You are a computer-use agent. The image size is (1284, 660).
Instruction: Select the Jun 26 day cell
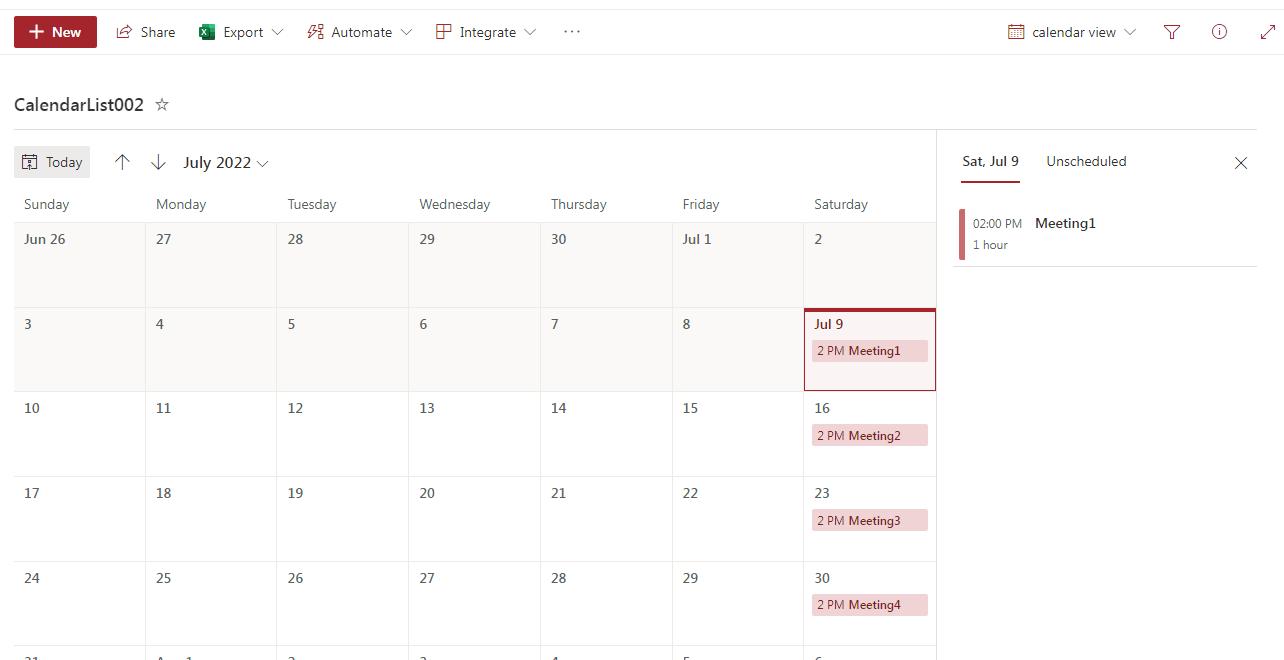pyautogui.click(x=79, y=265)
